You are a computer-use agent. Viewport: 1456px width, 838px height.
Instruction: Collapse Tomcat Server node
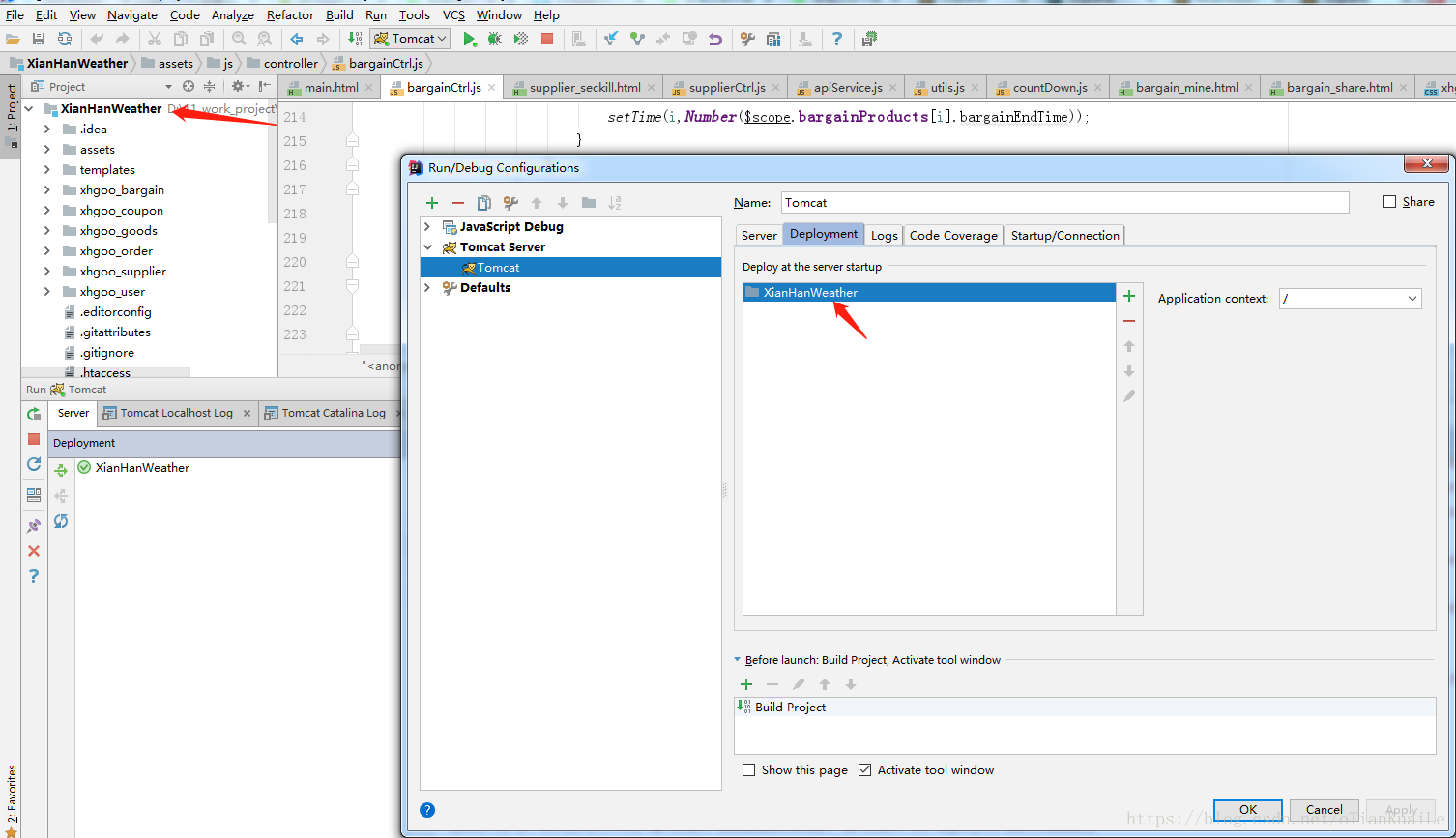[x=427, y=246]
